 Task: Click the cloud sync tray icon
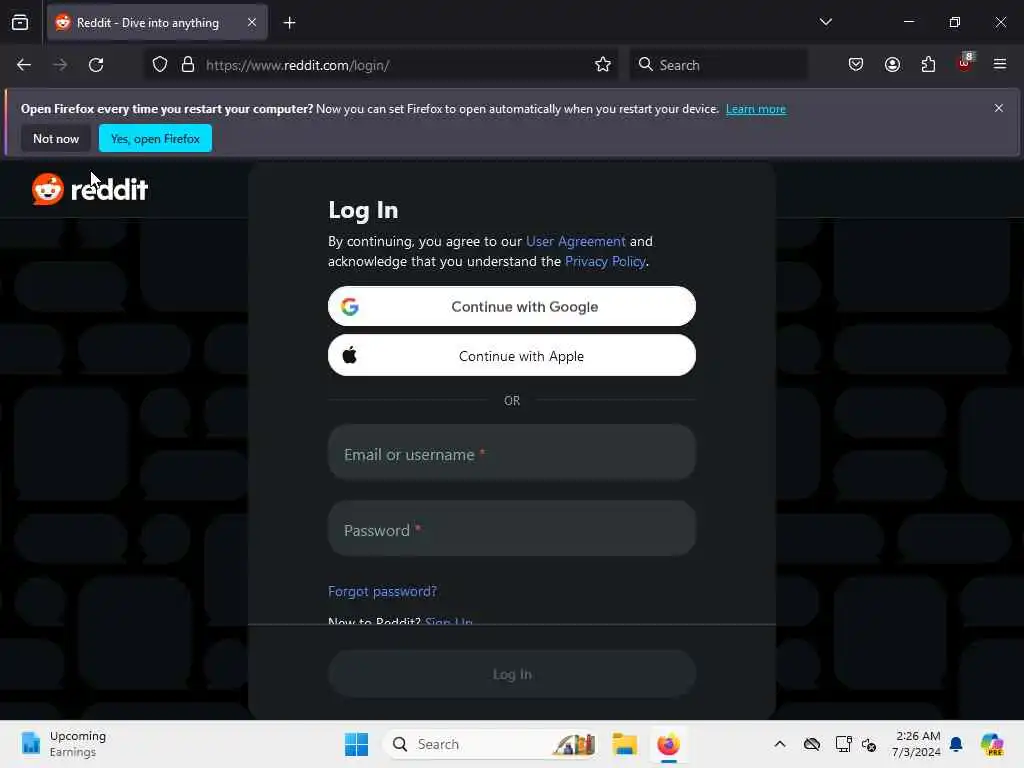click(x=812, y=744)
